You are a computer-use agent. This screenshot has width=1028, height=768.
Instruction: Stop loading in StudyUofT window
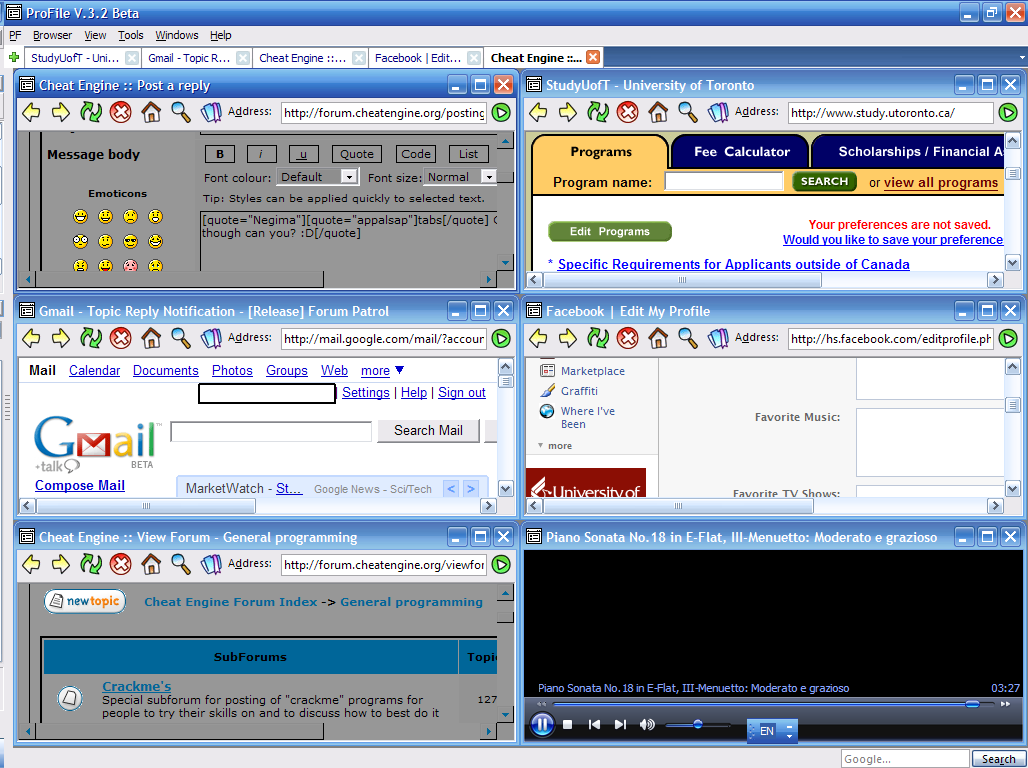[x=627, y=113]
